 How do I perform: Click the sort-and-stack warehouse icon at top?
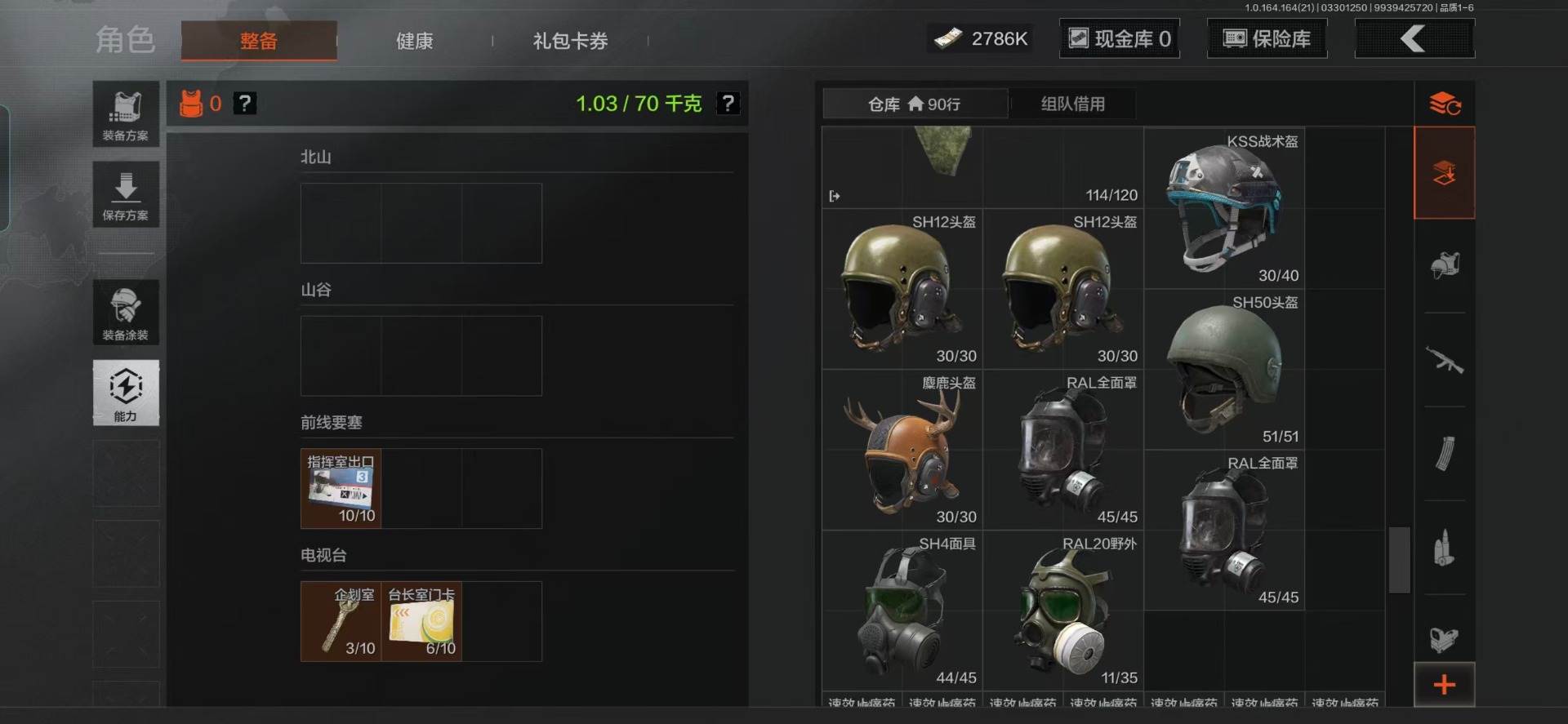click(x=1444, y=104)
